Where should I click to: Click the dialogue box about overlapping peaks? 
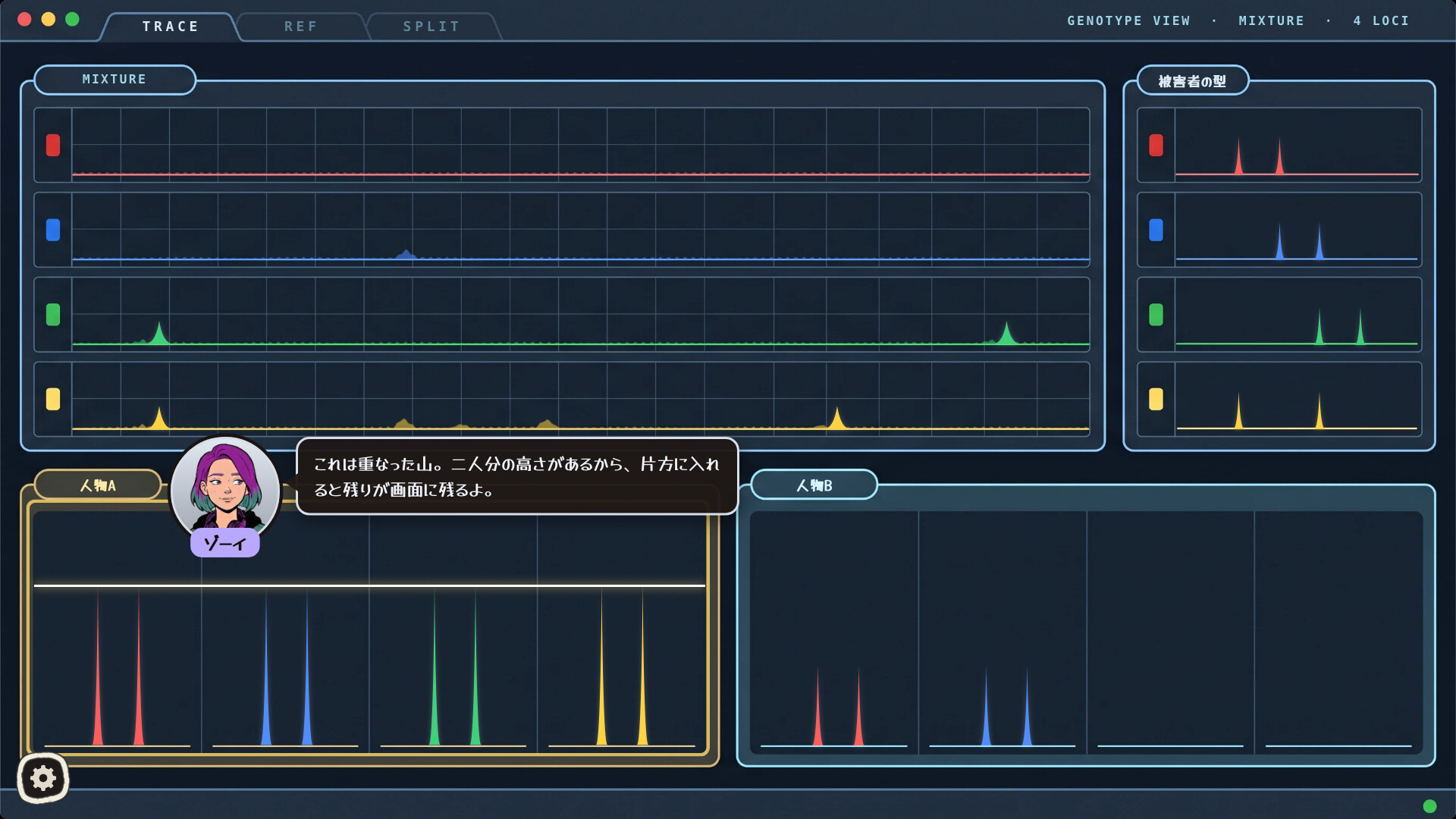click(x=517, y=476)
